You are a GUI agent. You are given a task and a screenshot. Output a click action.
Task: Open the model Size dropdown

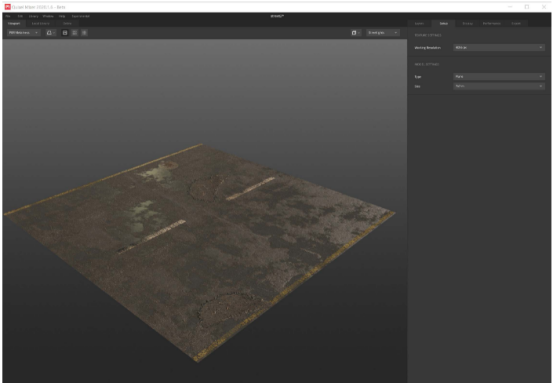(499, 86)
